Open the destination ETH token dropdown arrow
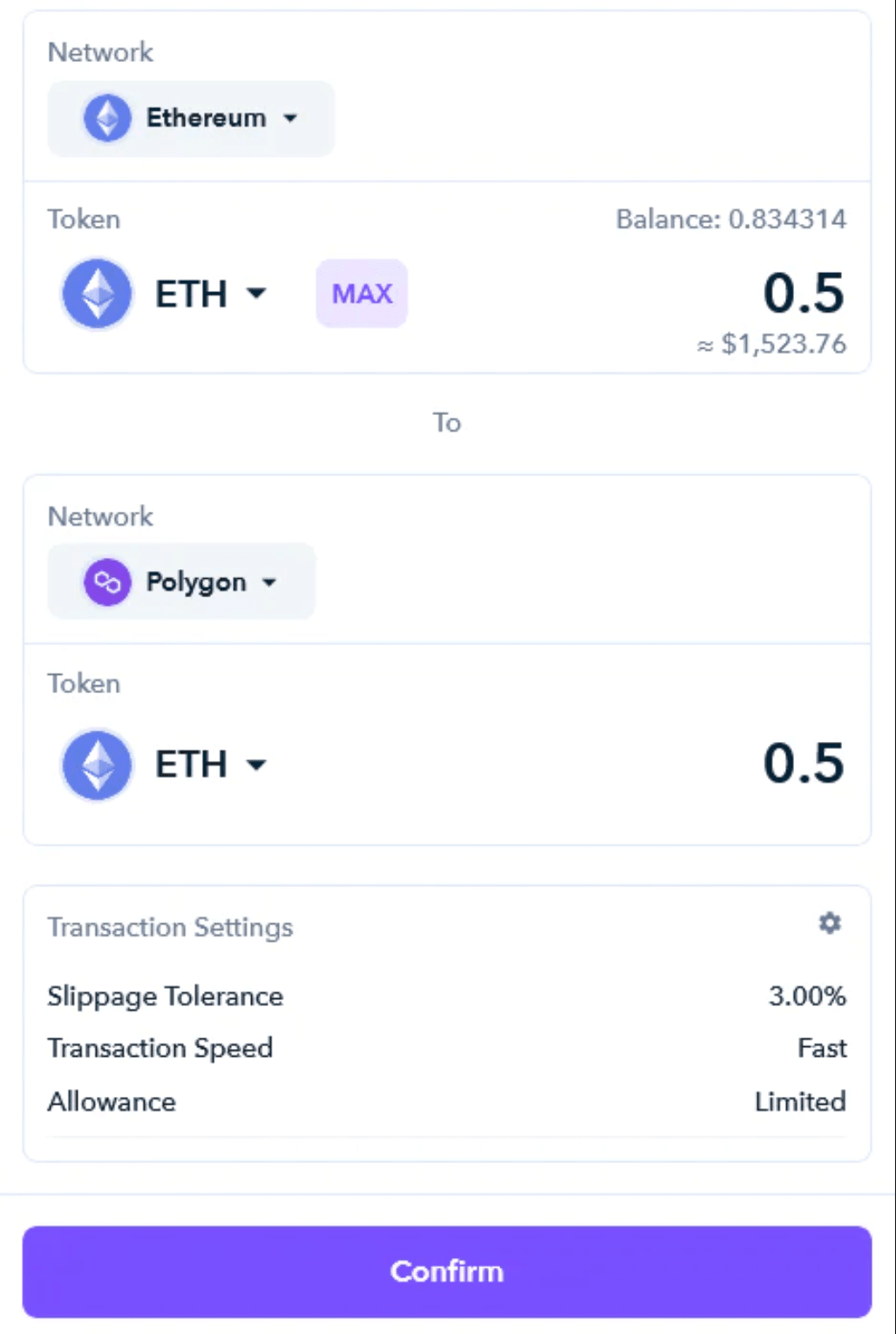Image resolution: width=896 pixels, height=1334 pixels. [x=256, y=765]
